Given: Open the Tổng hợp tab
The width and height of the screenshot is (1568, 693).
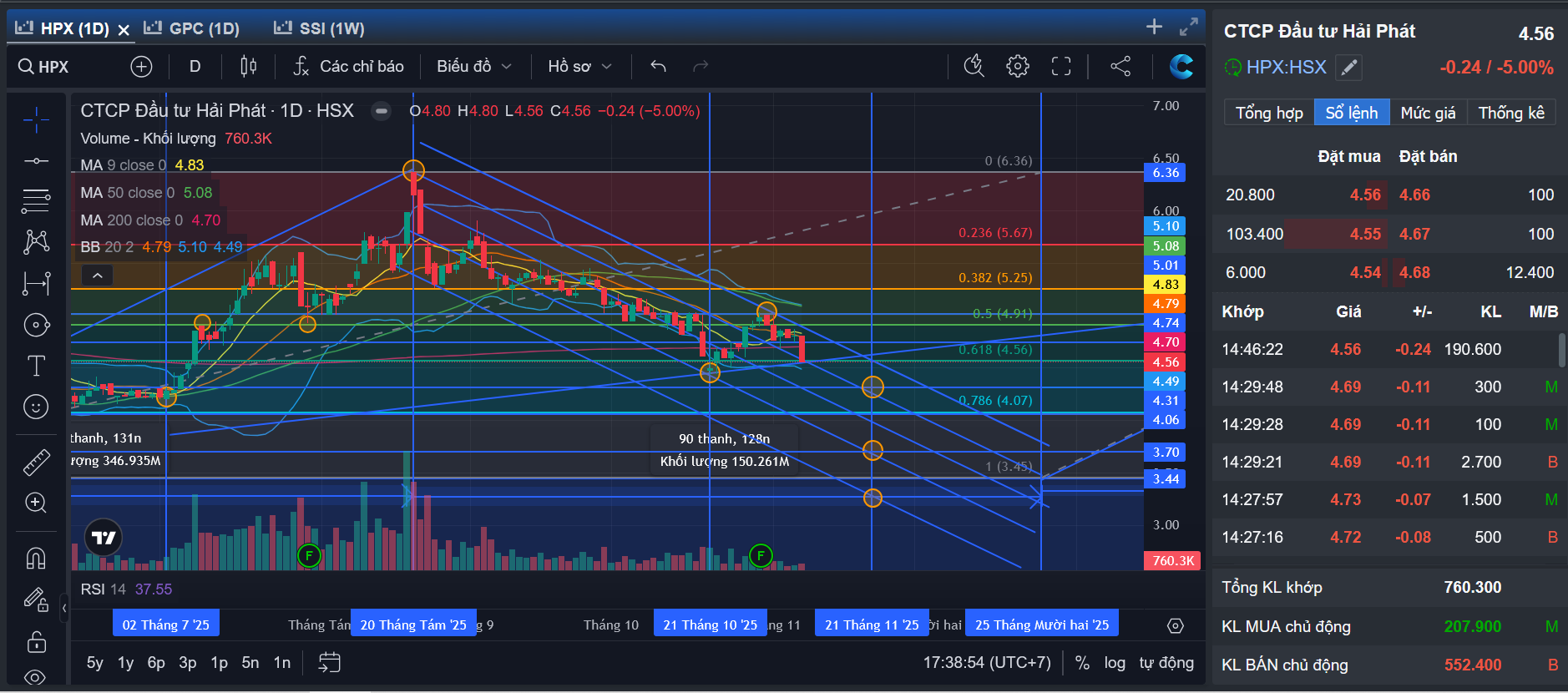Looking at the screenshot, I should coord(1269,113).
